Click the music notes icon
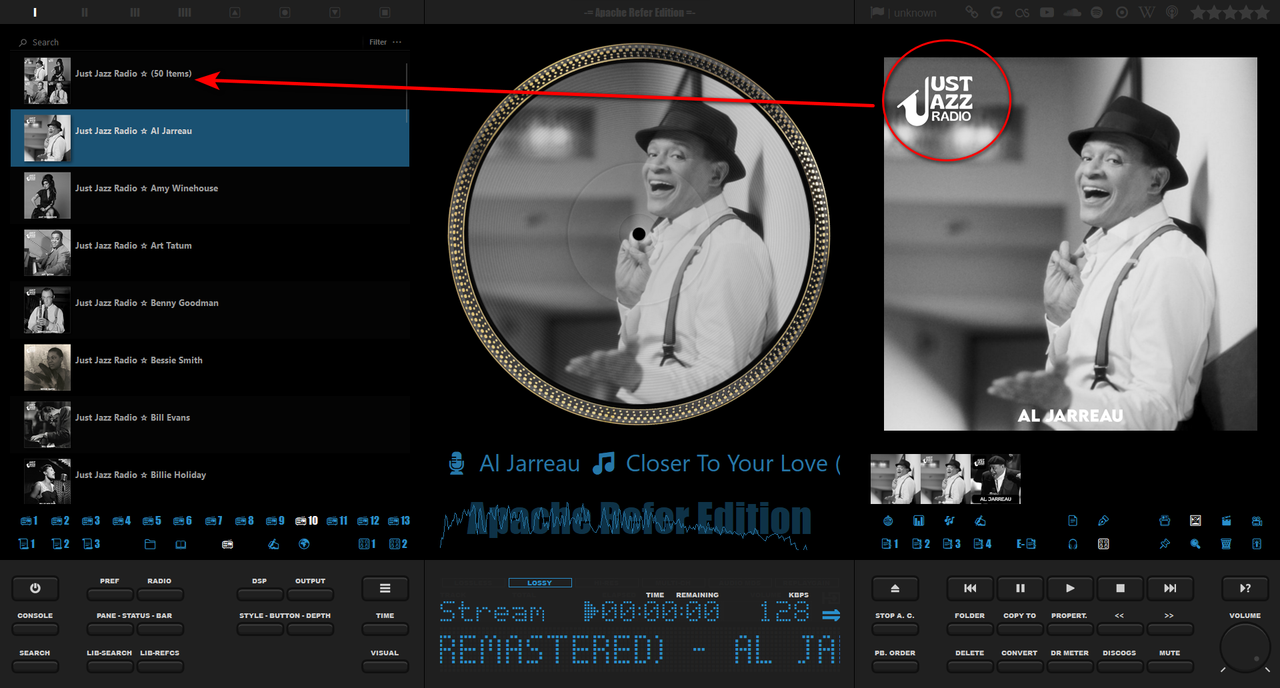The height and width of the screenshot is (688, 1280). (x=949, y=521)
